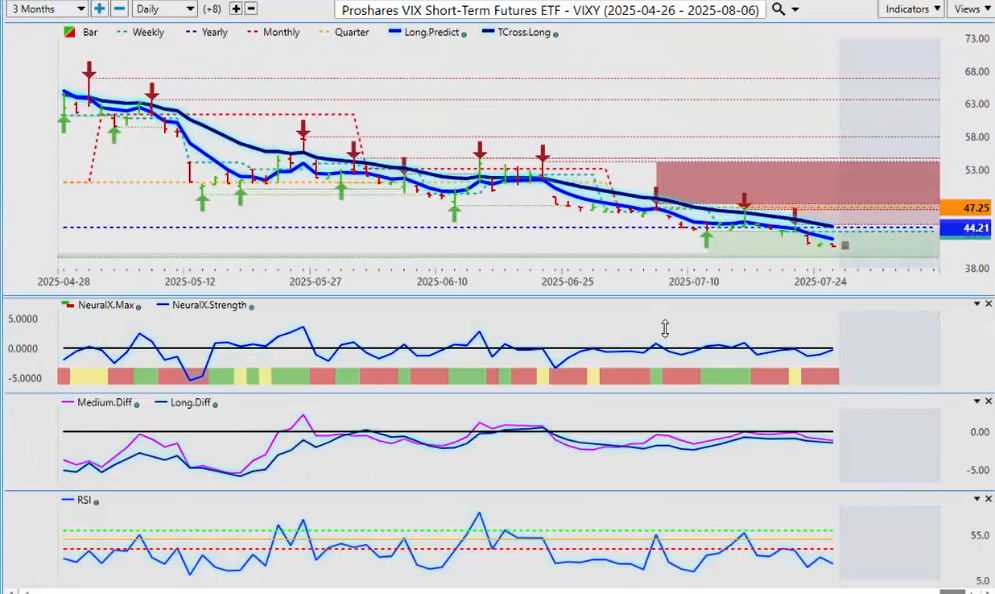
Task: Close the NeuralX indicator panel
Action: tap(987, 304)
